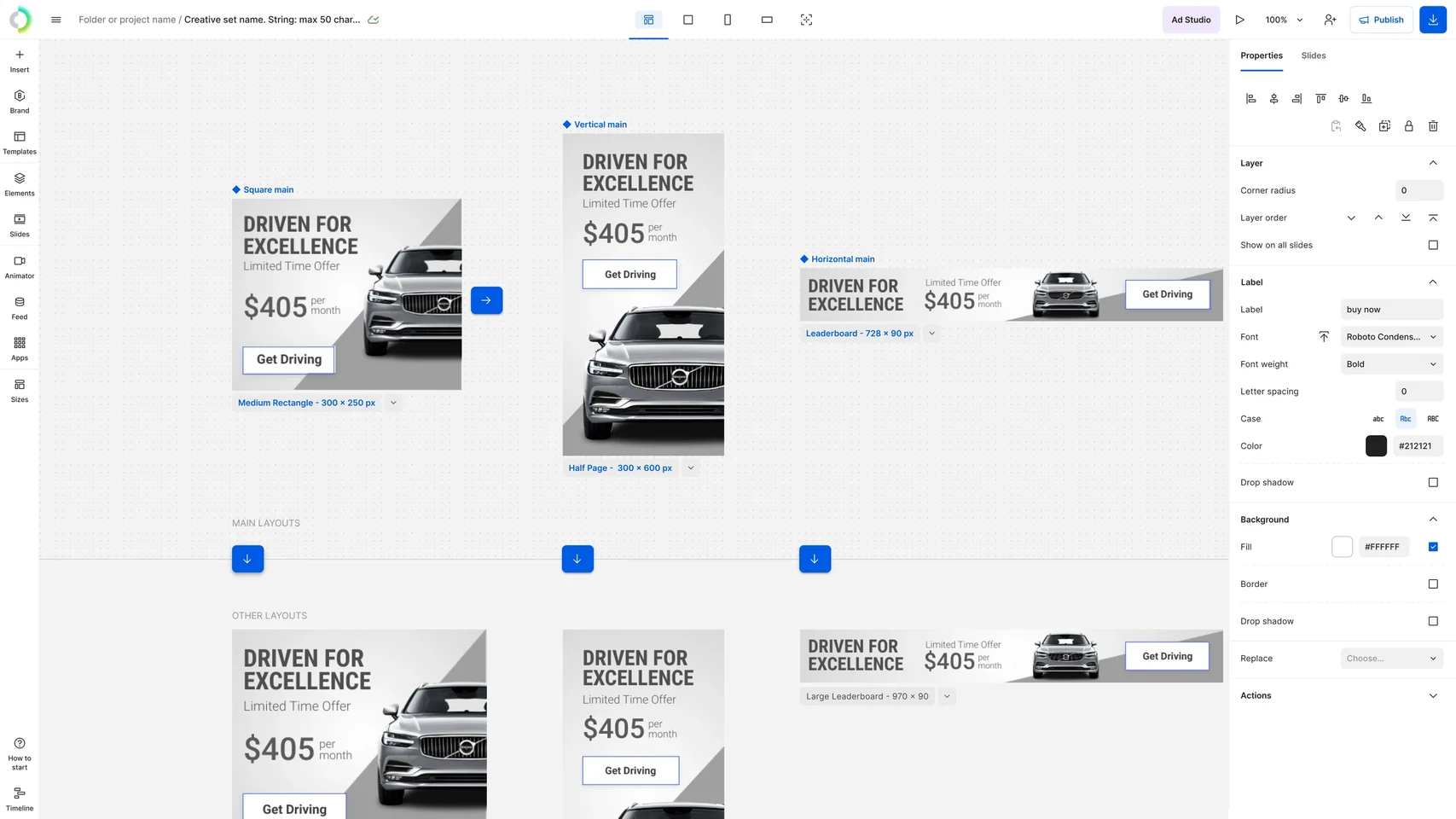Enable Label Drop shadow checkbox
The width and height of the screenshot is (1456, 819).
pos(1433,483)
